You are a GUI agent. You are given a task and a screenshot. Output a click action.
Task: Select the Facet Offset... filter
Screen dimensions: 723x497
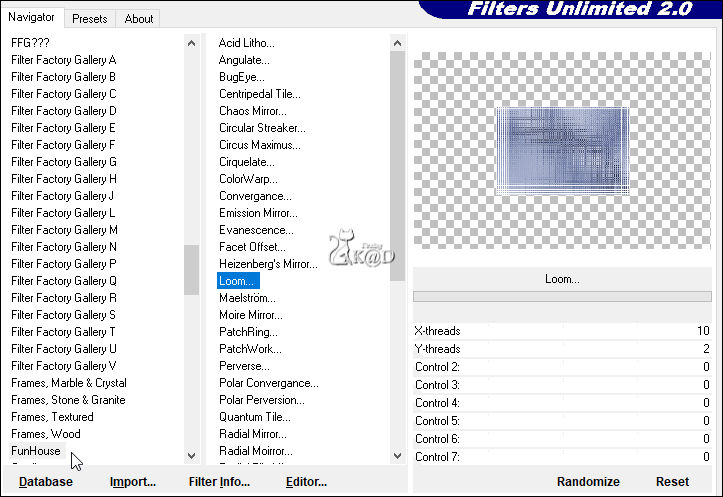(x=252, y=247)
